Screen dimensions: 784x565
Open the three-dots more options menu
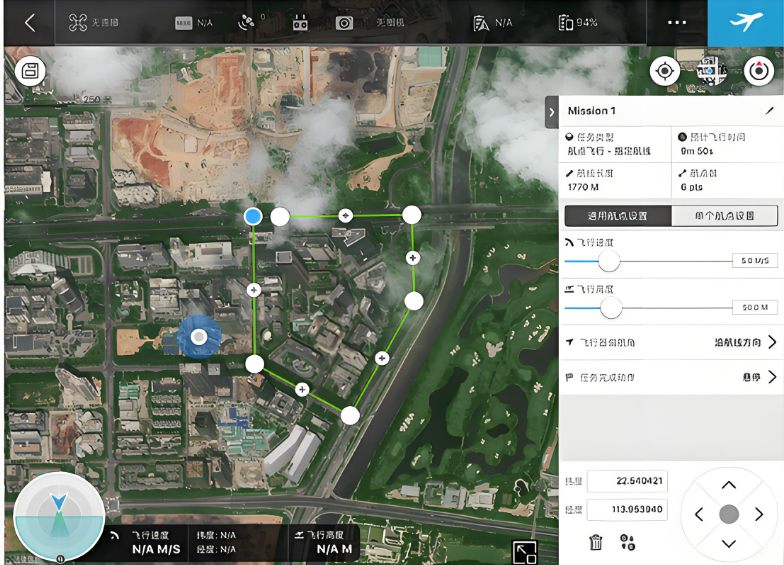pyautogui.click(x=677, y=23)
